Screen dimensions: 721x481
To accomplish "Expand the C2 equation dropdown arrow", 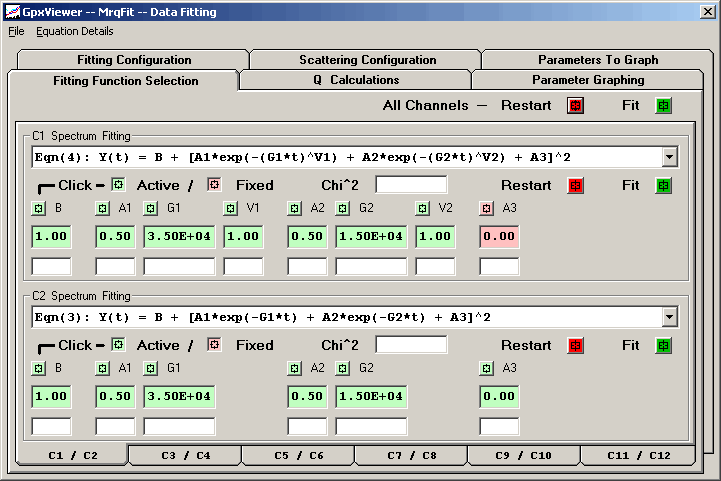I will [x=670, y=317].
